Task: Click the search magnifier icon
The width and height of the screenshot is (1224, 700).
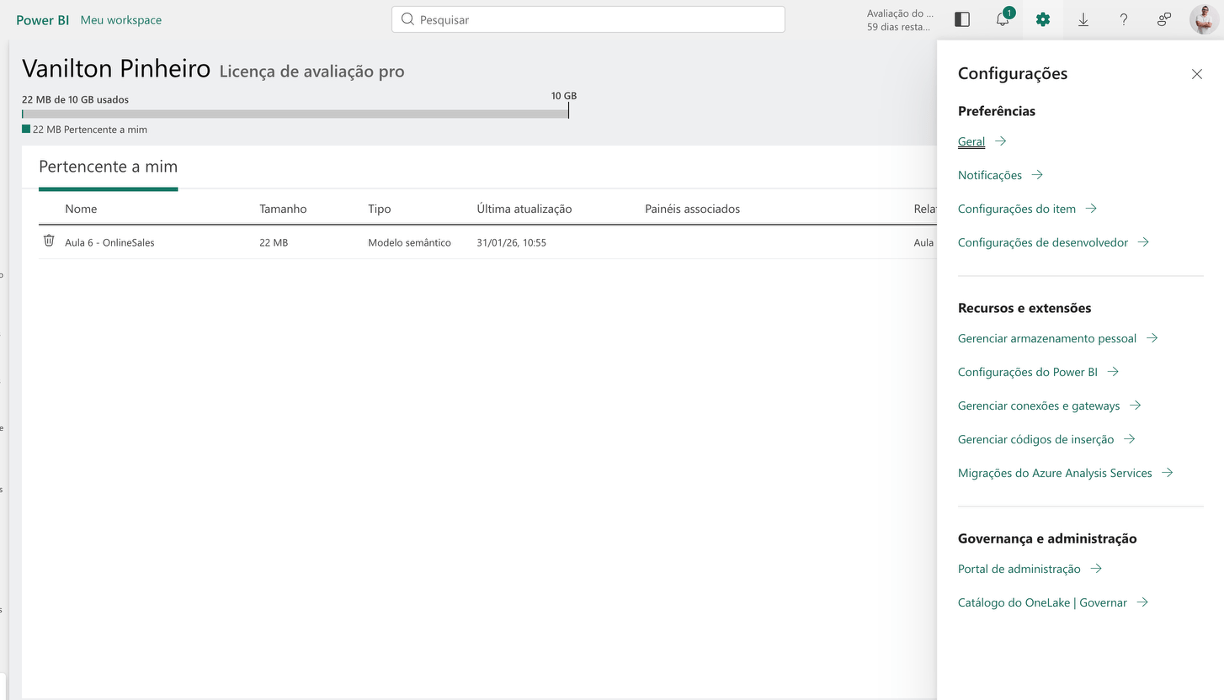Action: (407, 19)
